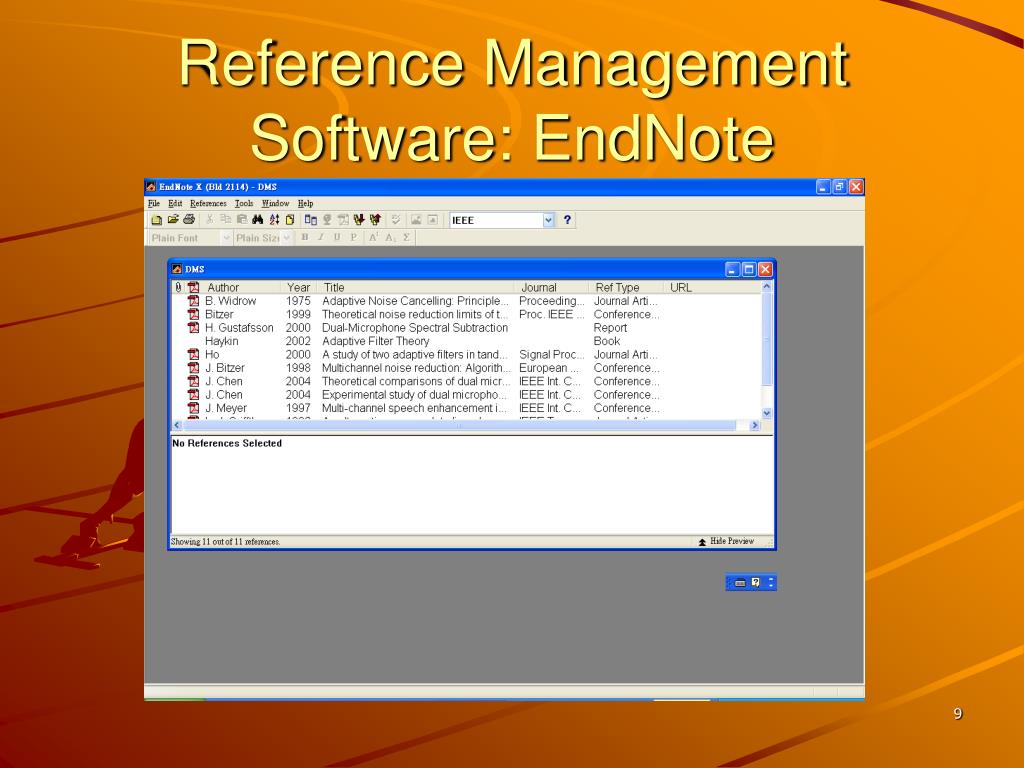Open the Edit menu
The width and height of the screenshot is (1024, 768).
point(175,203)
